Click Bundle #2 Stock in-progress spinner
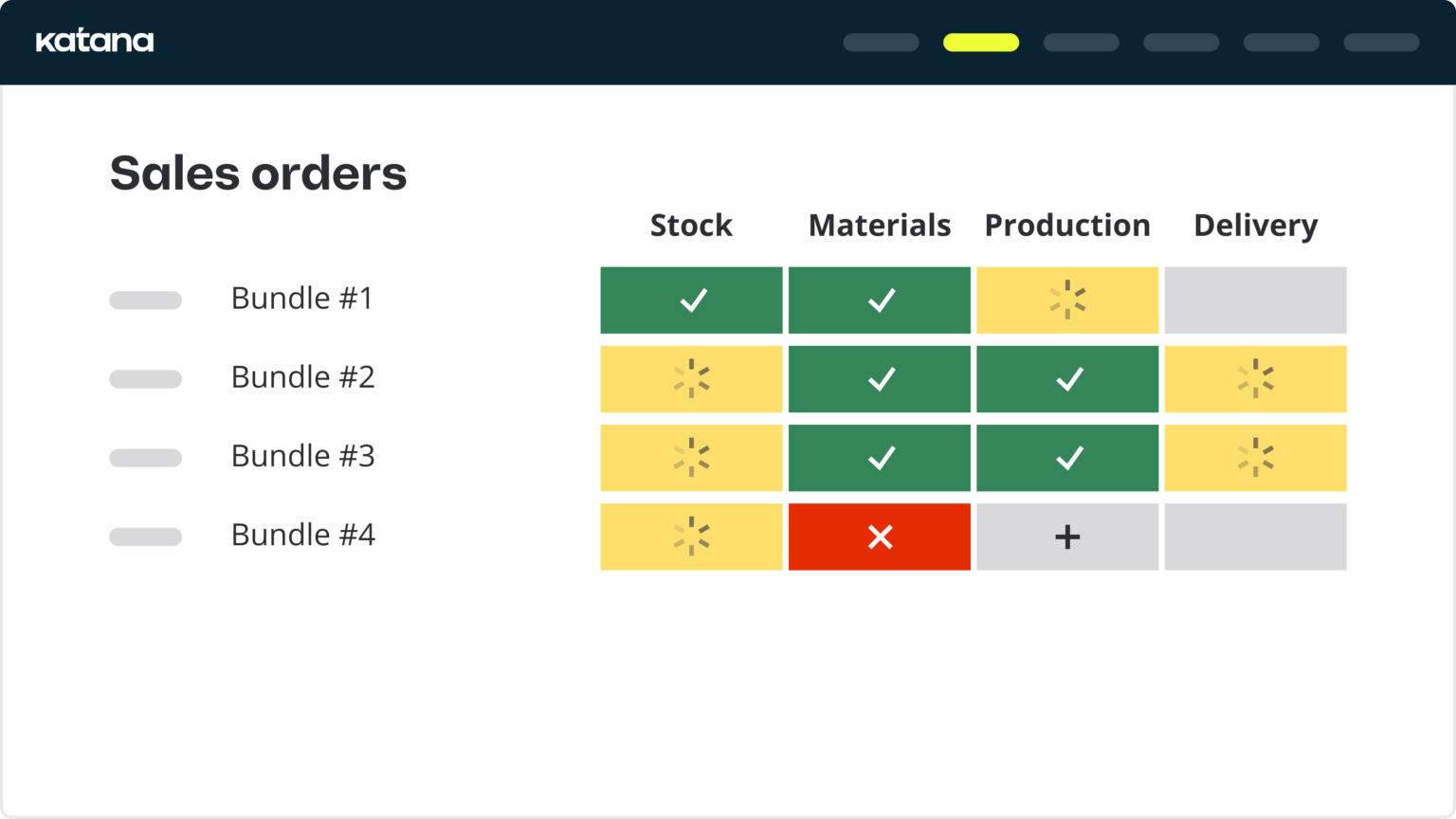This screenshot has height=819, width=1456. [692, 379]
